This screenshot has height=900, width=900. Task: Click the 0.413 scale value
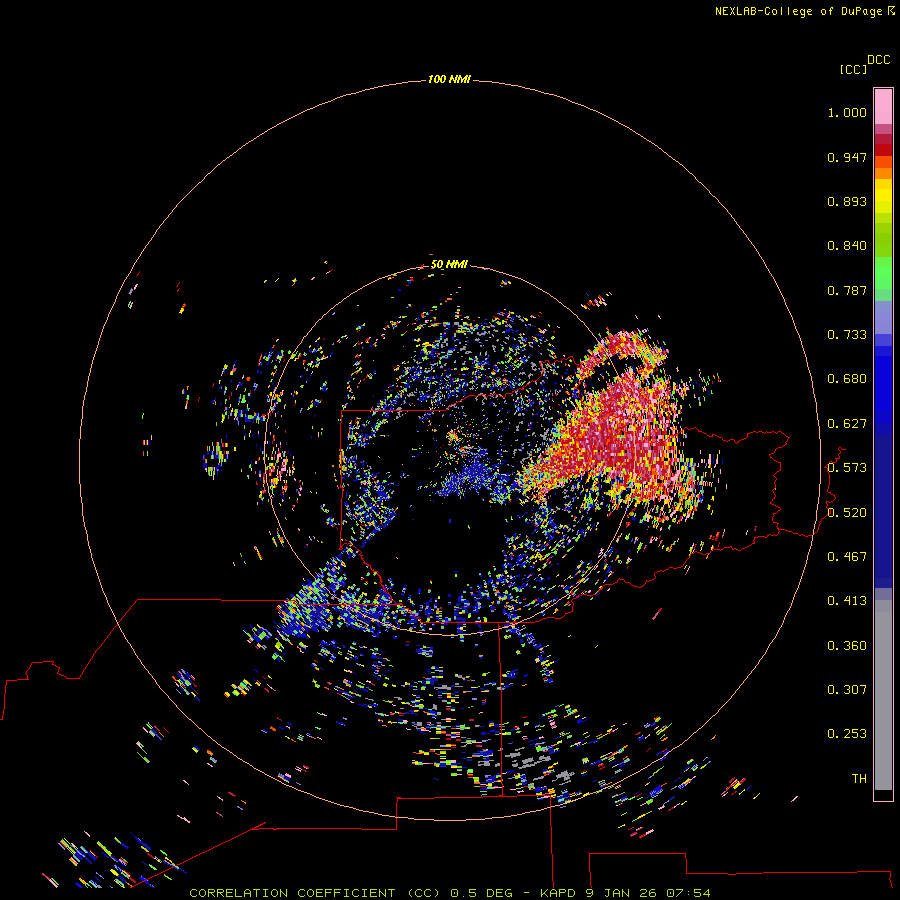pyautogui.click(x=847, y=601)
